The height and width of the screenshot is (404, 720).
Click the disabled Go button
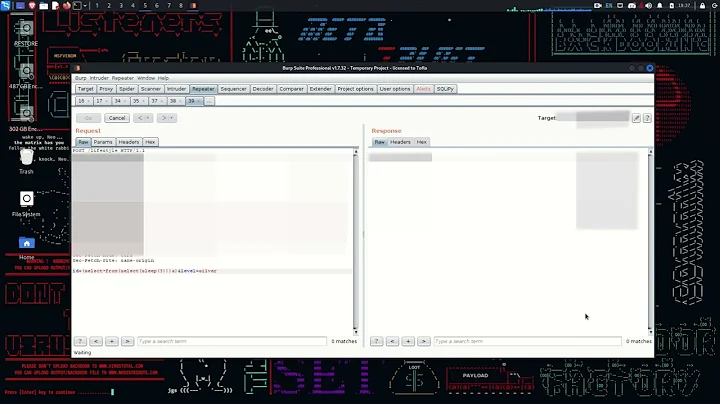(88, 118)
